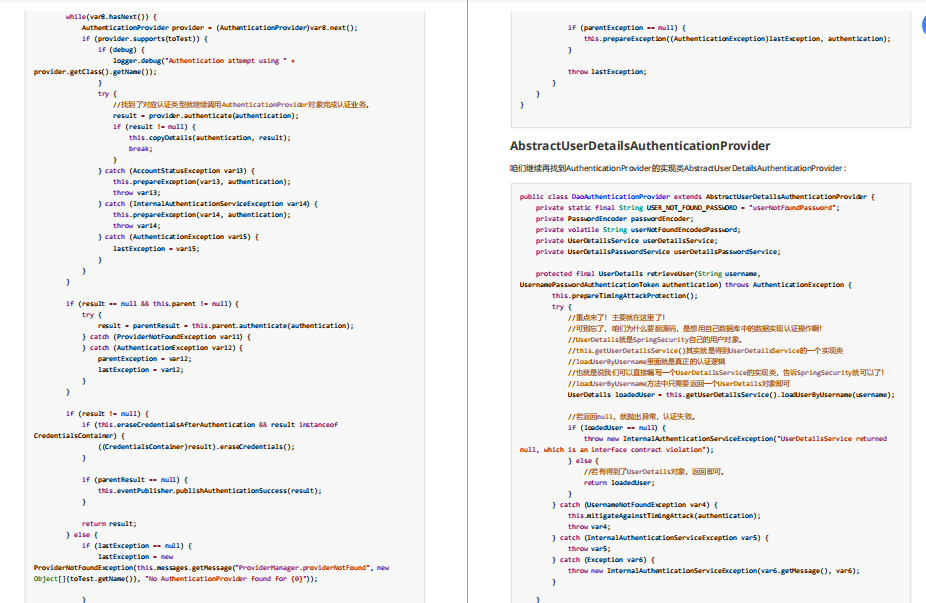Click the prepareTimingAttackProtection() call line
The height and width of the screenshot is (603, 926).
click(625, 296)
